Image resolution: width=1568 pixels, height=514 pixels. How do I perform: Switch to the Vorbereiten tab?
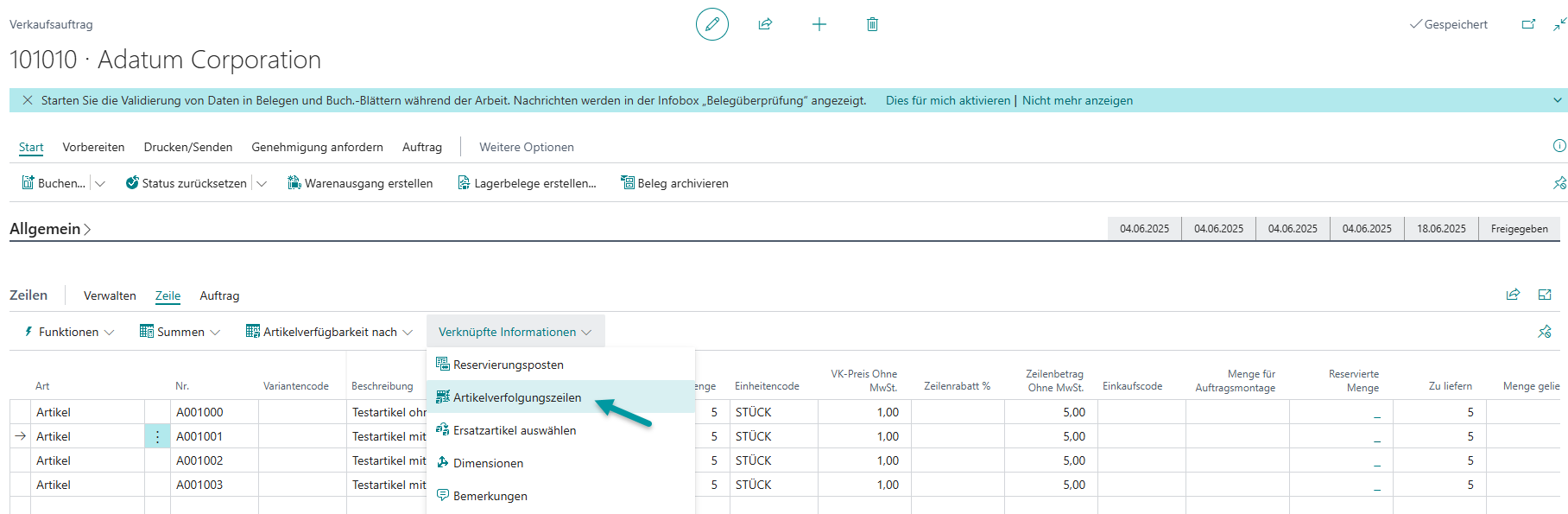[93, 147]
